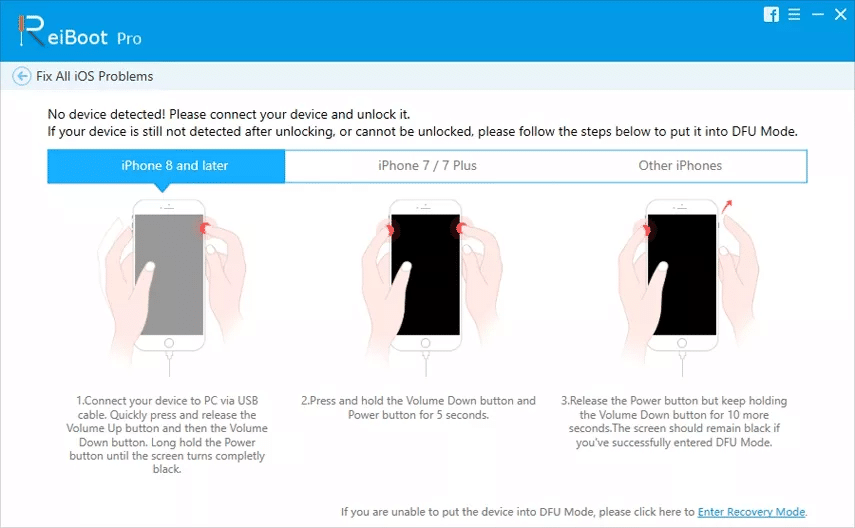
Task: Click the red power button highlight in step 1
Action: [x=204, y=228]
